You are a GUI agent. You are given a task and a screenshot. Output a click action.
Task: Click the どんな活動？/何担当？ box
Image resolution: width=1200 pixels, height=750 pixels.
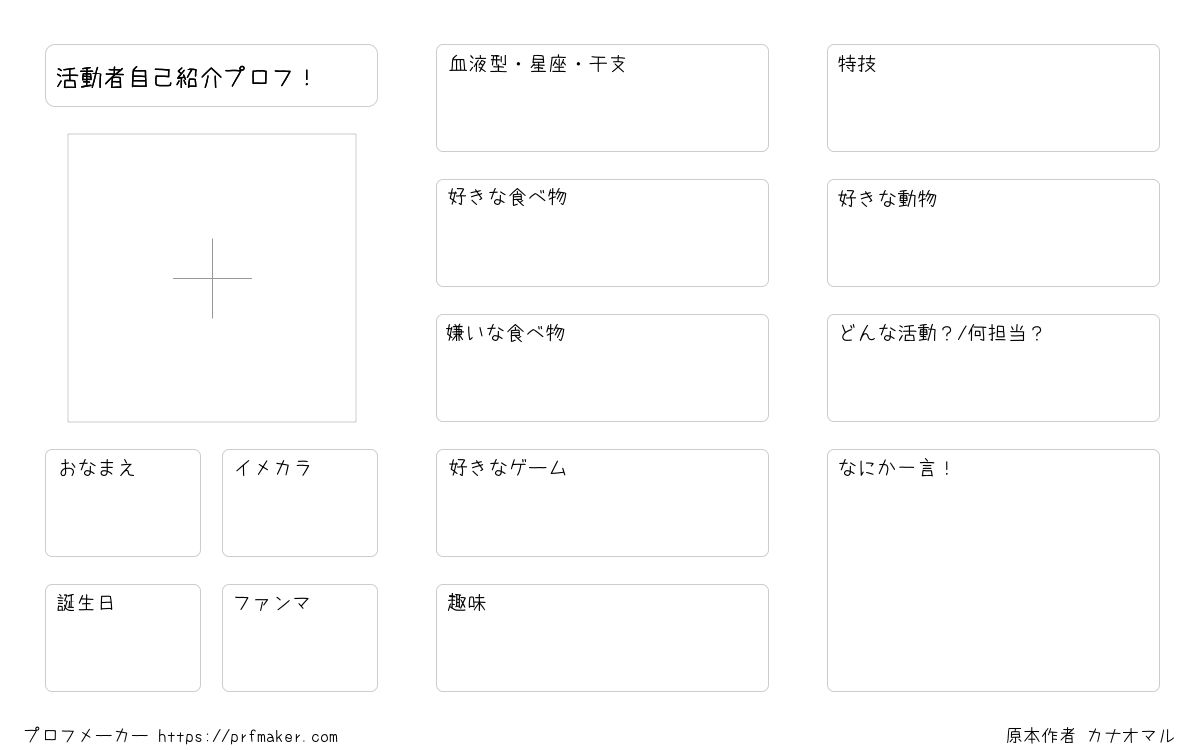point(993,368)
